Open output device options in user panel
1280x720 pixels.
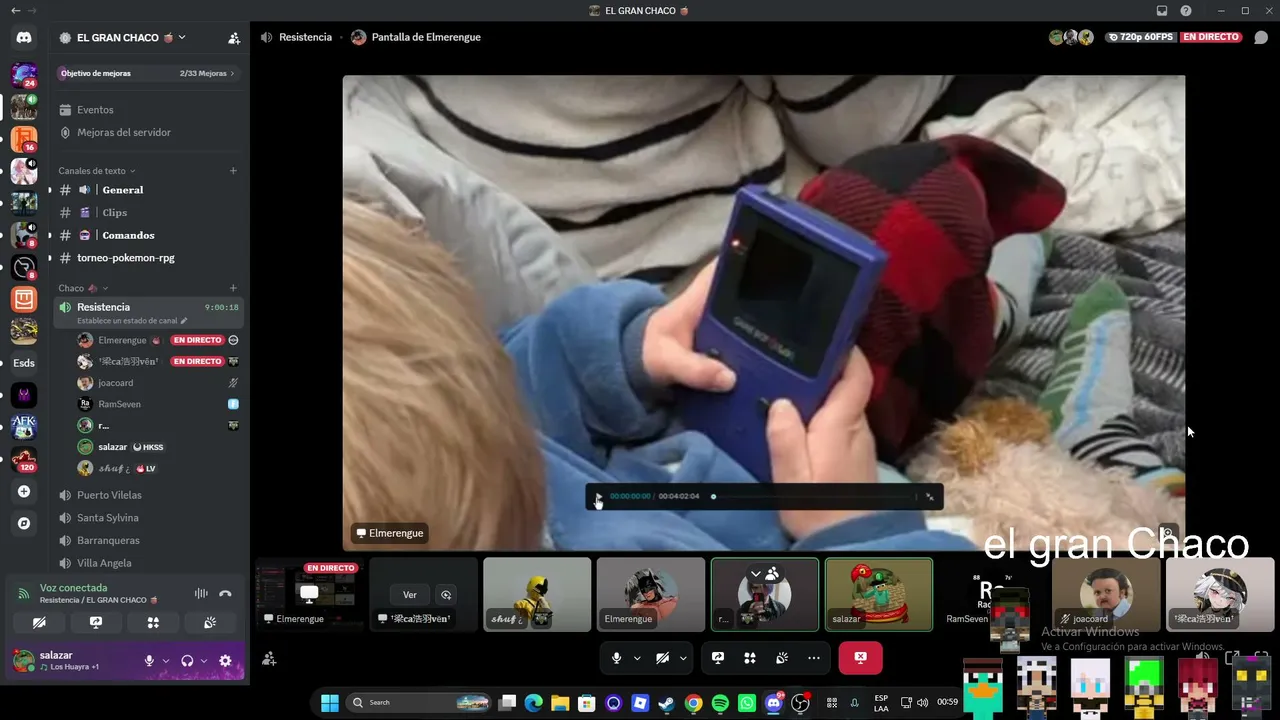[x=203, y=661]
